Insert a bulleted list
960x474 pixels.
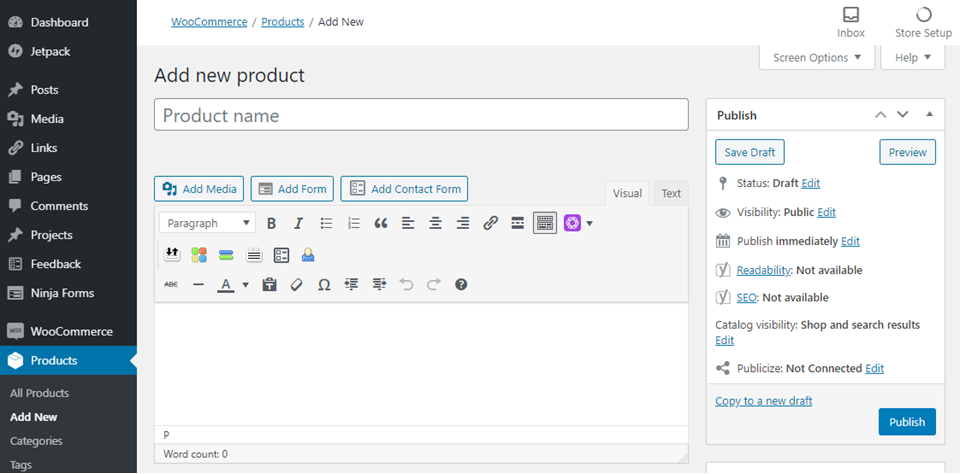click(x=326, y=224)
